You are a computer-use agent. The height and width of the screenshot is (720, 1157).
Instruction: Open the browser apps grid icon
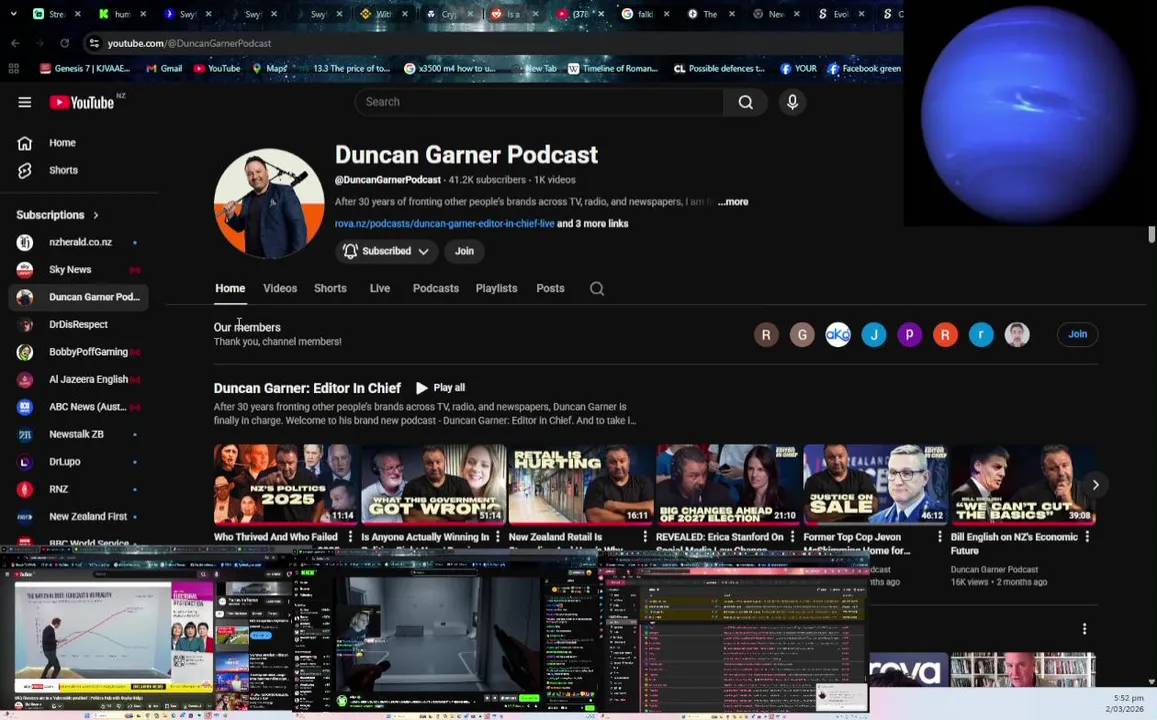click(x=13, y=69)
